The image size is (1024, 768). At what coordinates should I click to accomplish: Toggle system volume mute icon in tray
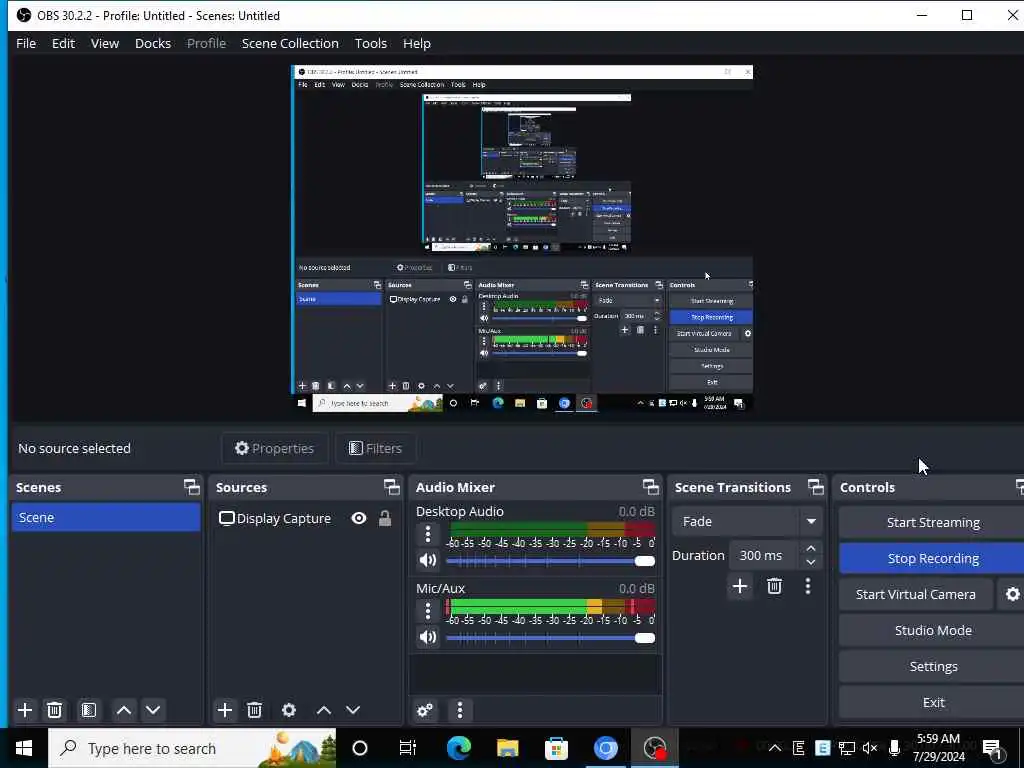(x=870, y=748)
